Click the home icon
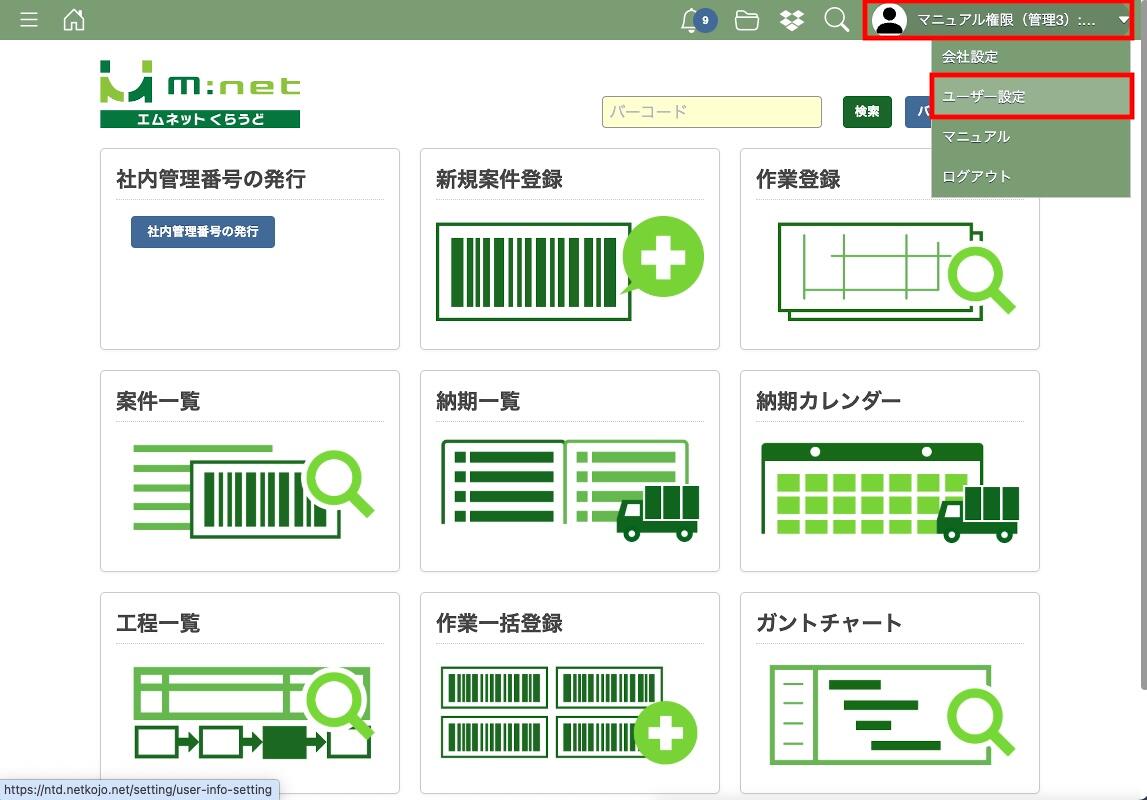The height and width of the screenshot is (800, 1147). (x=74, y=20)
